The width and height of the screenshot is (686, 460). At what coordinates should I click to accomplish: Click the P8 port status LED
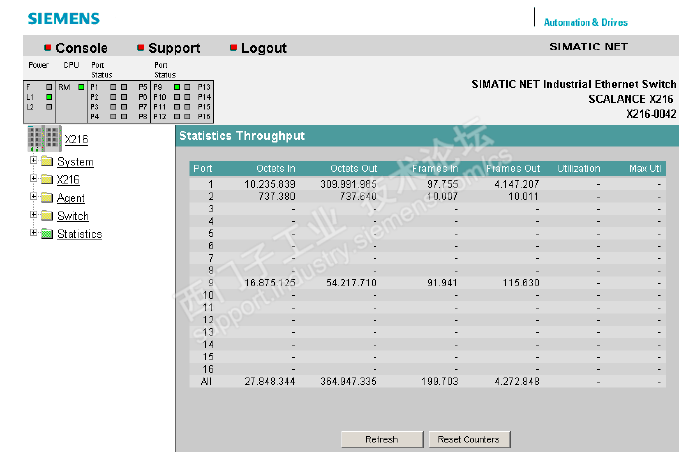[x=124, y=116]
